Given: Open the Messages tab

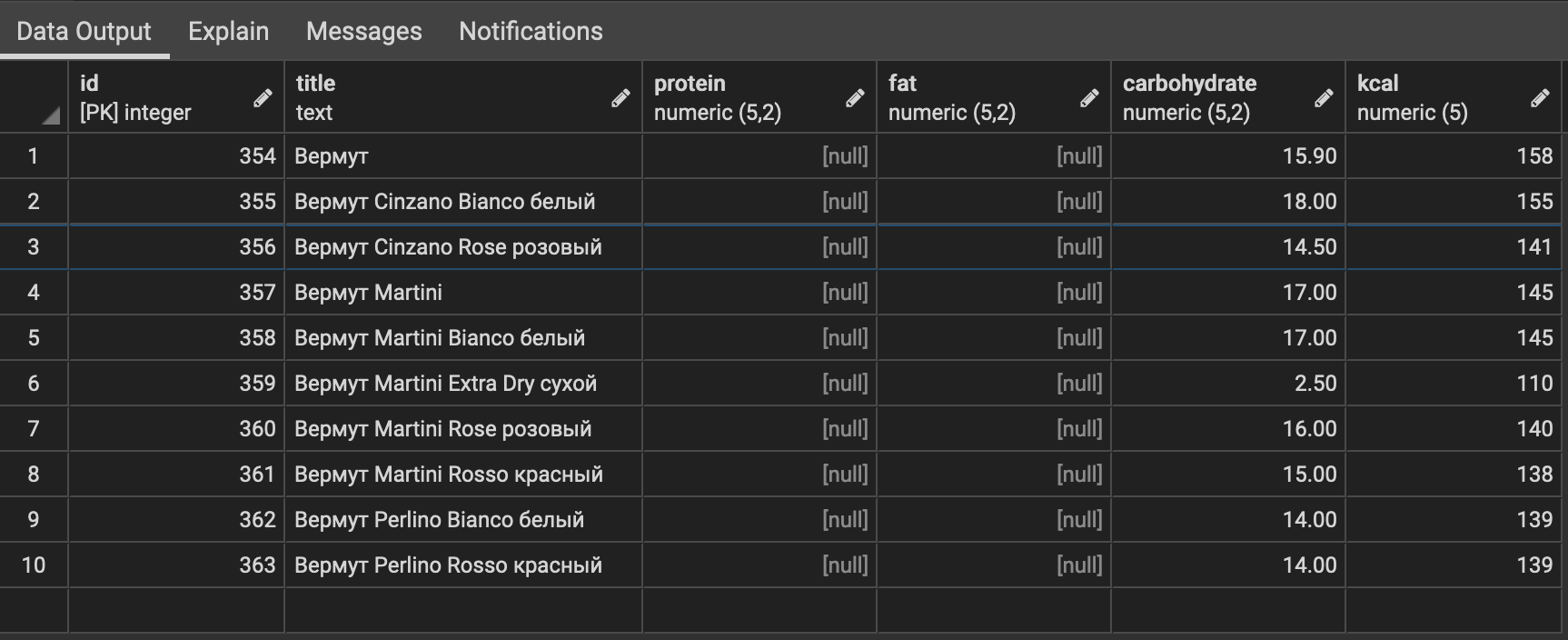Looking at the screenshot, I should (x=363, y=31).
